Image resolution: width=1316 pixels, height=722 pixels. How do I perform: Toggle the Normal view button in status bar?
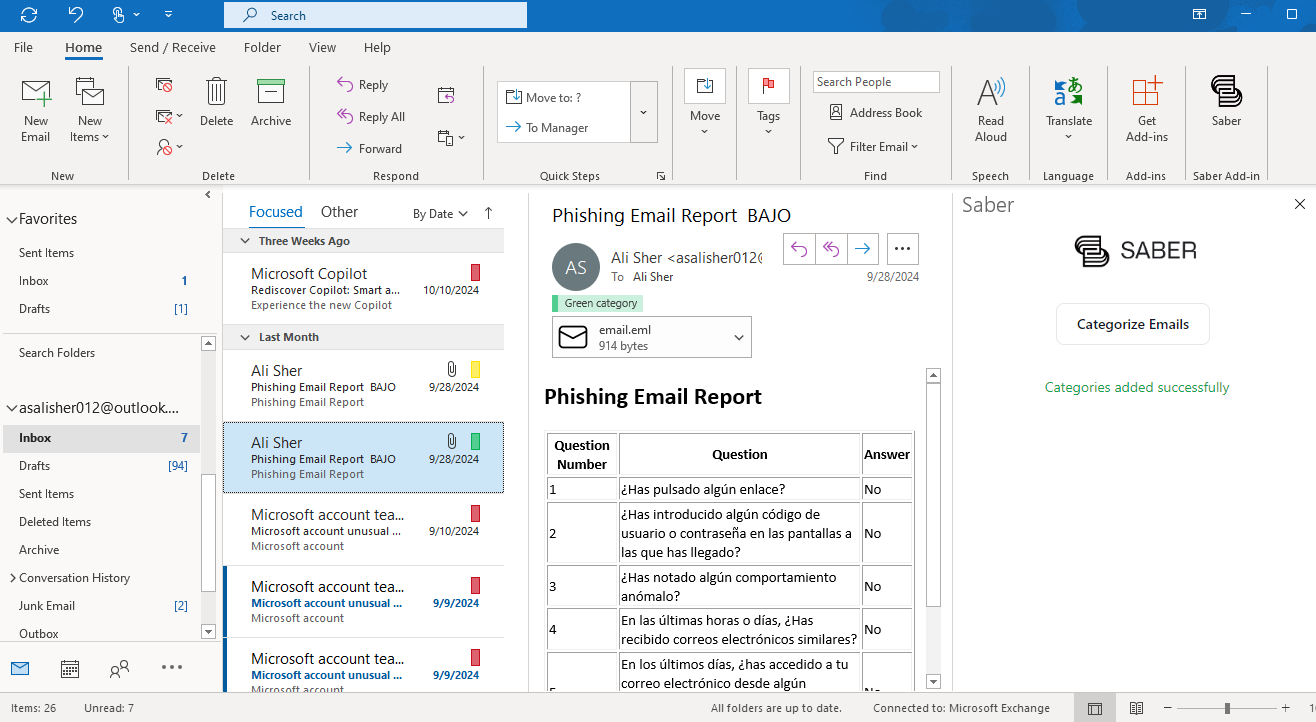tap(1095, 708)
